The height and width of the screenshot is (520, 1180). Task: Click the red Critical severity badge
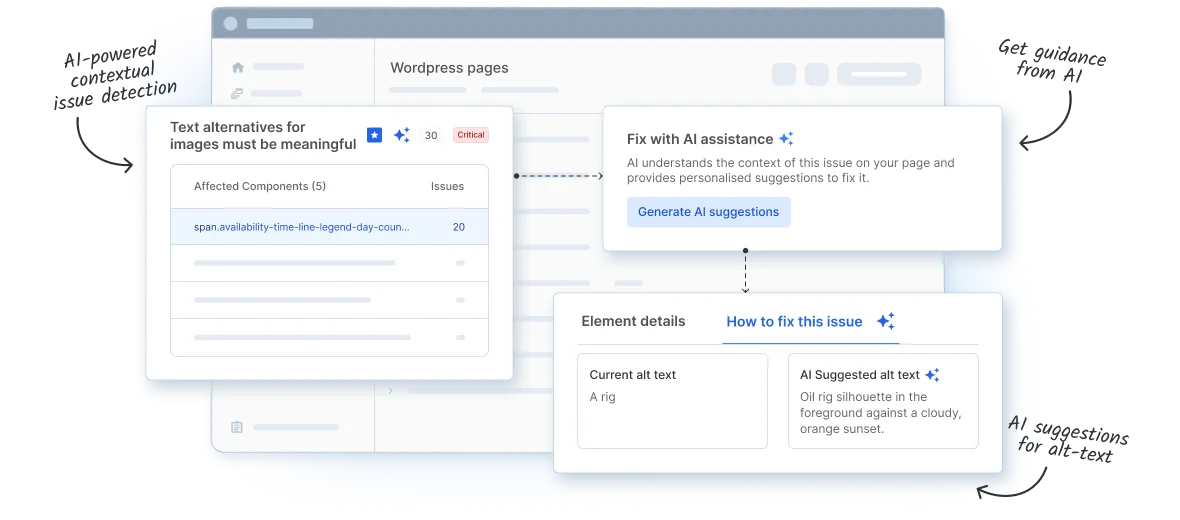pyautogui.click(x=470, y=135)
